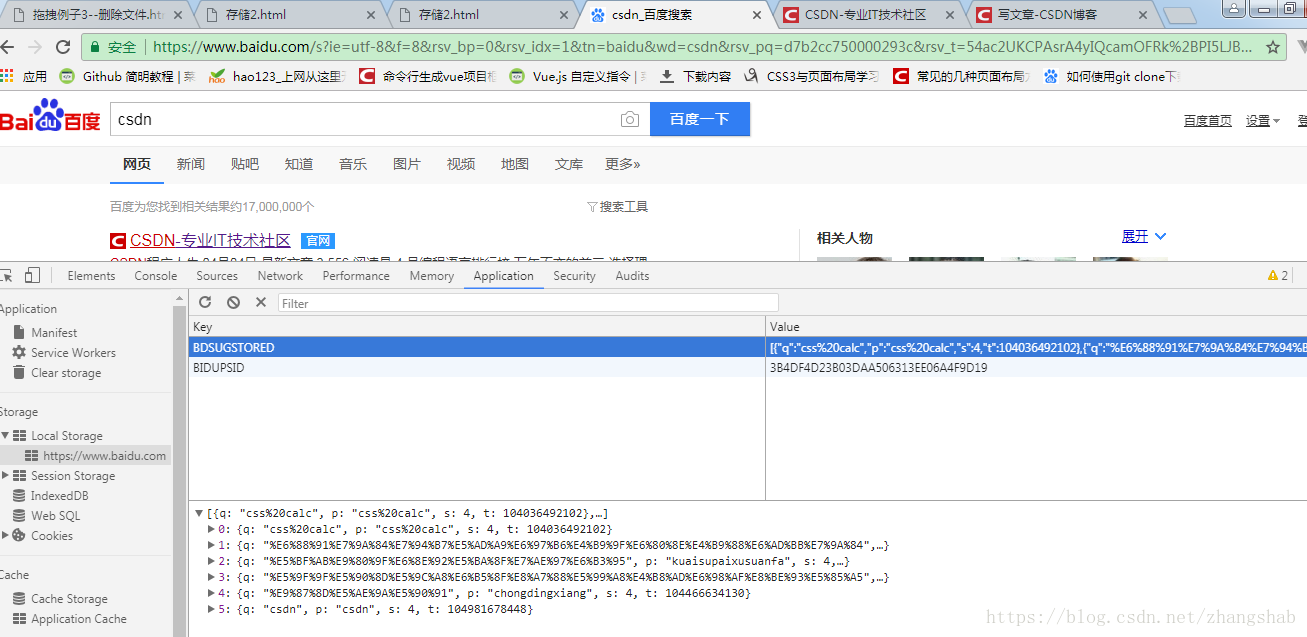Click the Manifest file icon
The image size is (1307, 637).
click(19, 332)
